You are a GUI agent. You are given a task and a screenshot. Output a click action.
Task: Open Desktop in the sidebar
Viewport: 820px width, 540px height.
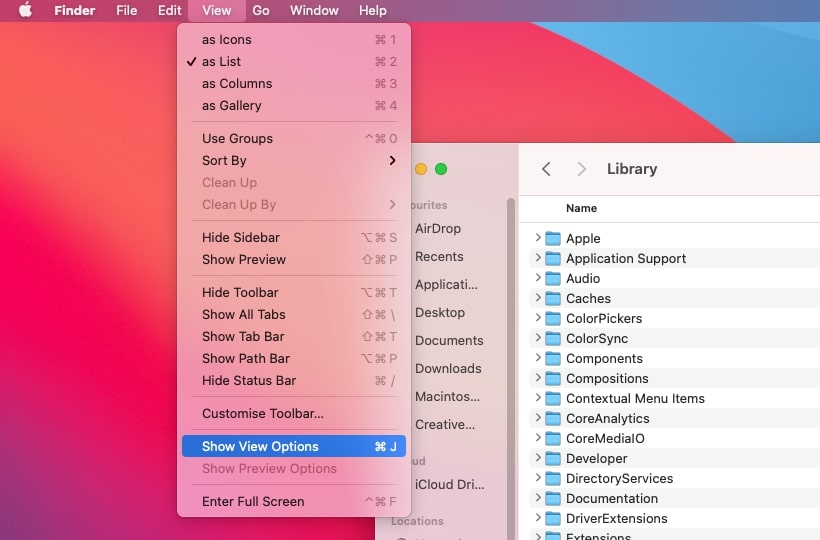click(440, 313)
